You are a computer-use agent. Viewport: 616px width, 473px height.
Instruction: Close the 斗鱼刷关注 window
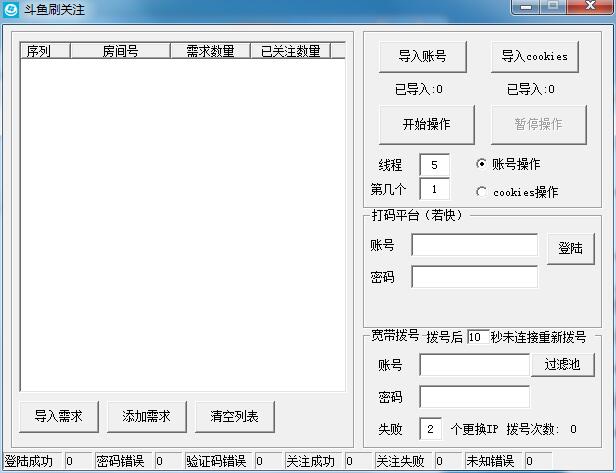pos(590,7)
